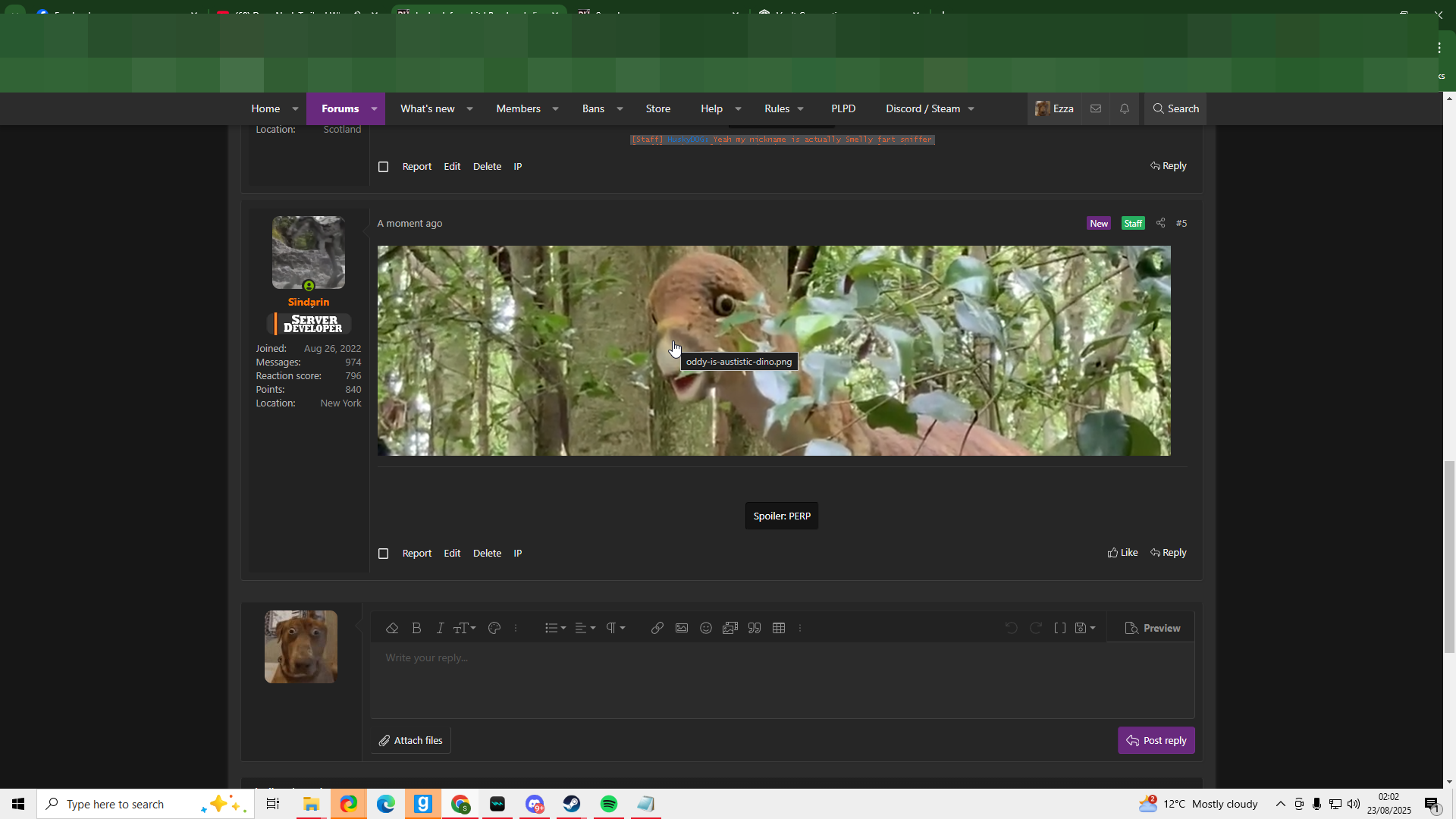Click the page vertical scrollbar thumb
The image size is (1456, 819).
tap(1449, 556)
